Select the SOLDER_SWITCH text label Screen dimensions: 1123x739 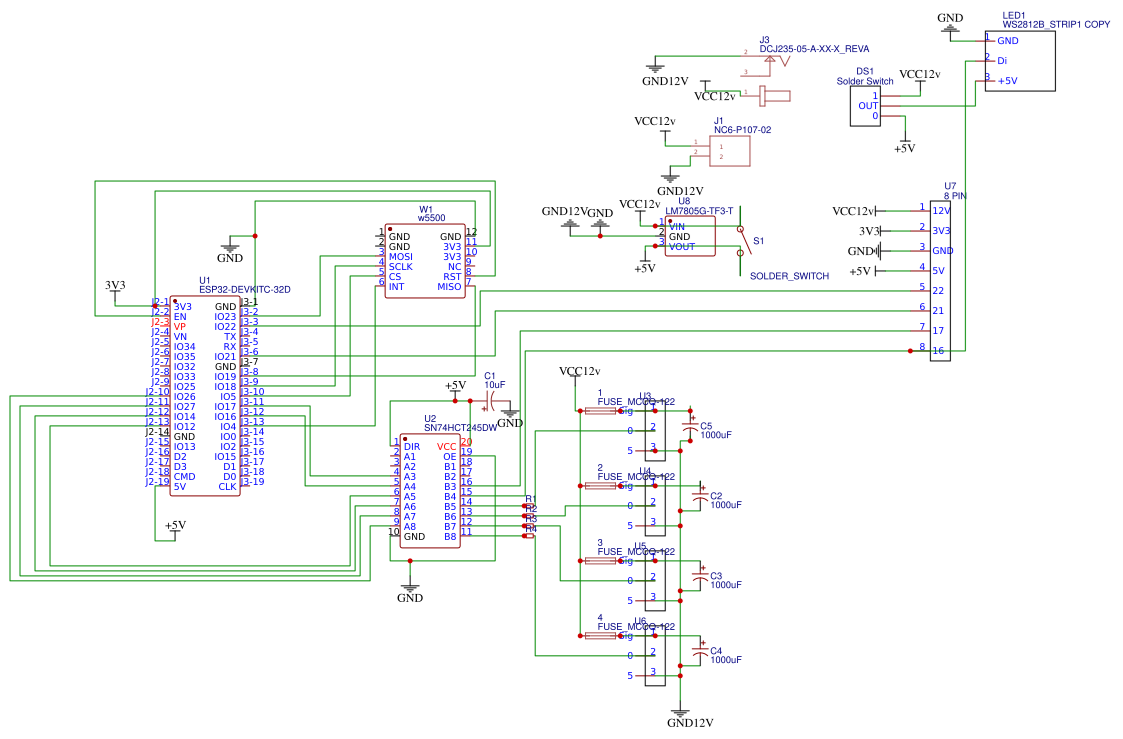tap(789, 276)
